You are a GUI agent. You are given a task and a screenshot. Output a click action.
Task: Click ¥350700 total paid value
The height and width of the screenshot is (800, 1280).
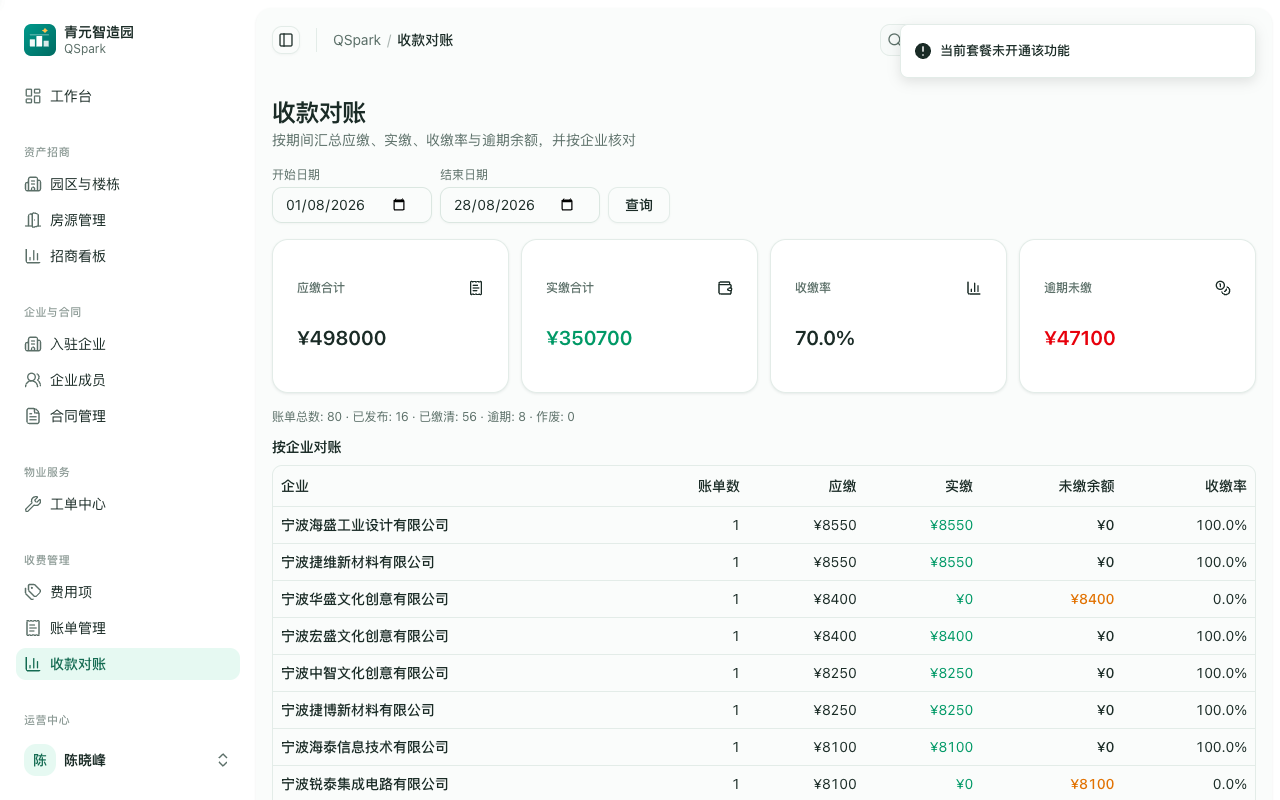pyautogui.click(x=589, y=338)
